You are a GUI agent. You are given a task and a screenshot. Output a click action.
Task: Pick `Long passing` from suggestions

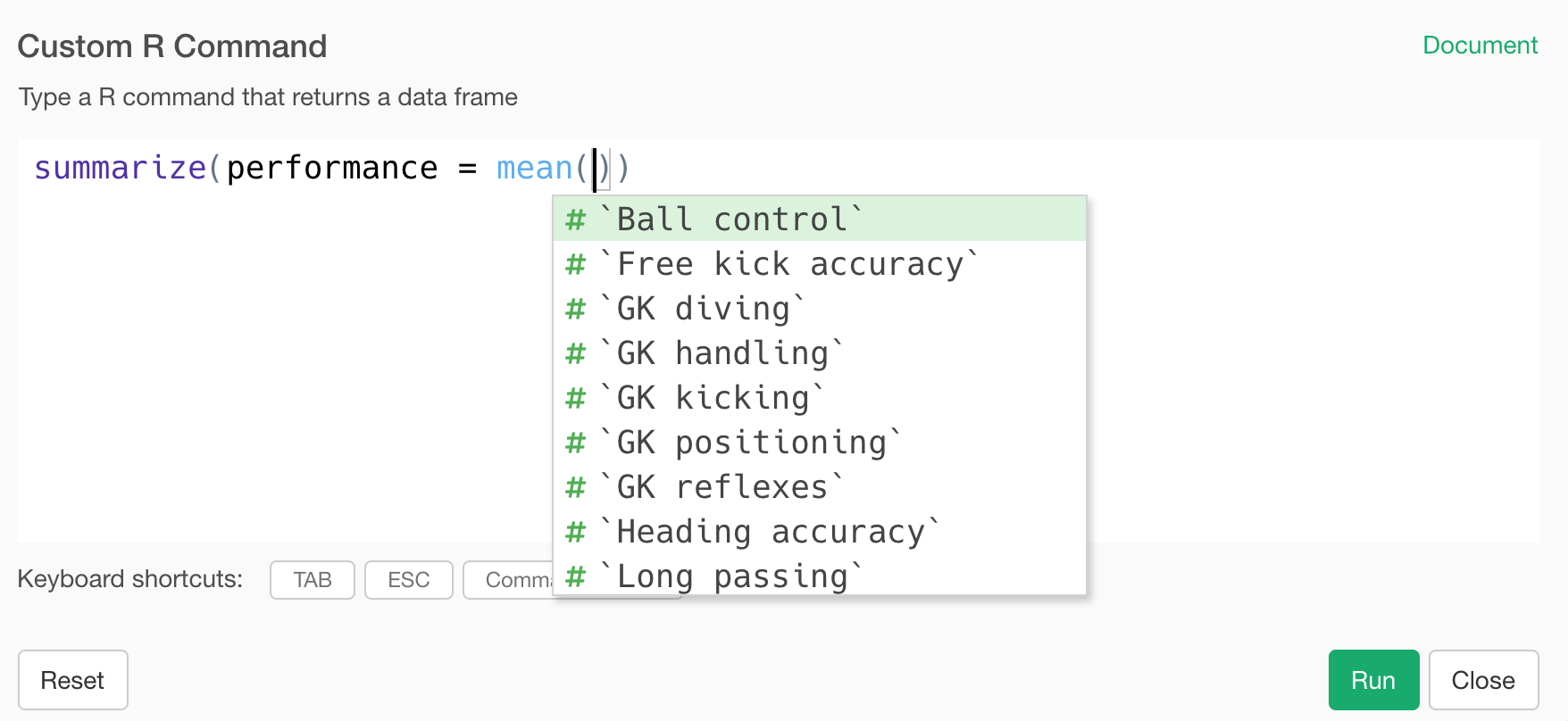[732, 576]
